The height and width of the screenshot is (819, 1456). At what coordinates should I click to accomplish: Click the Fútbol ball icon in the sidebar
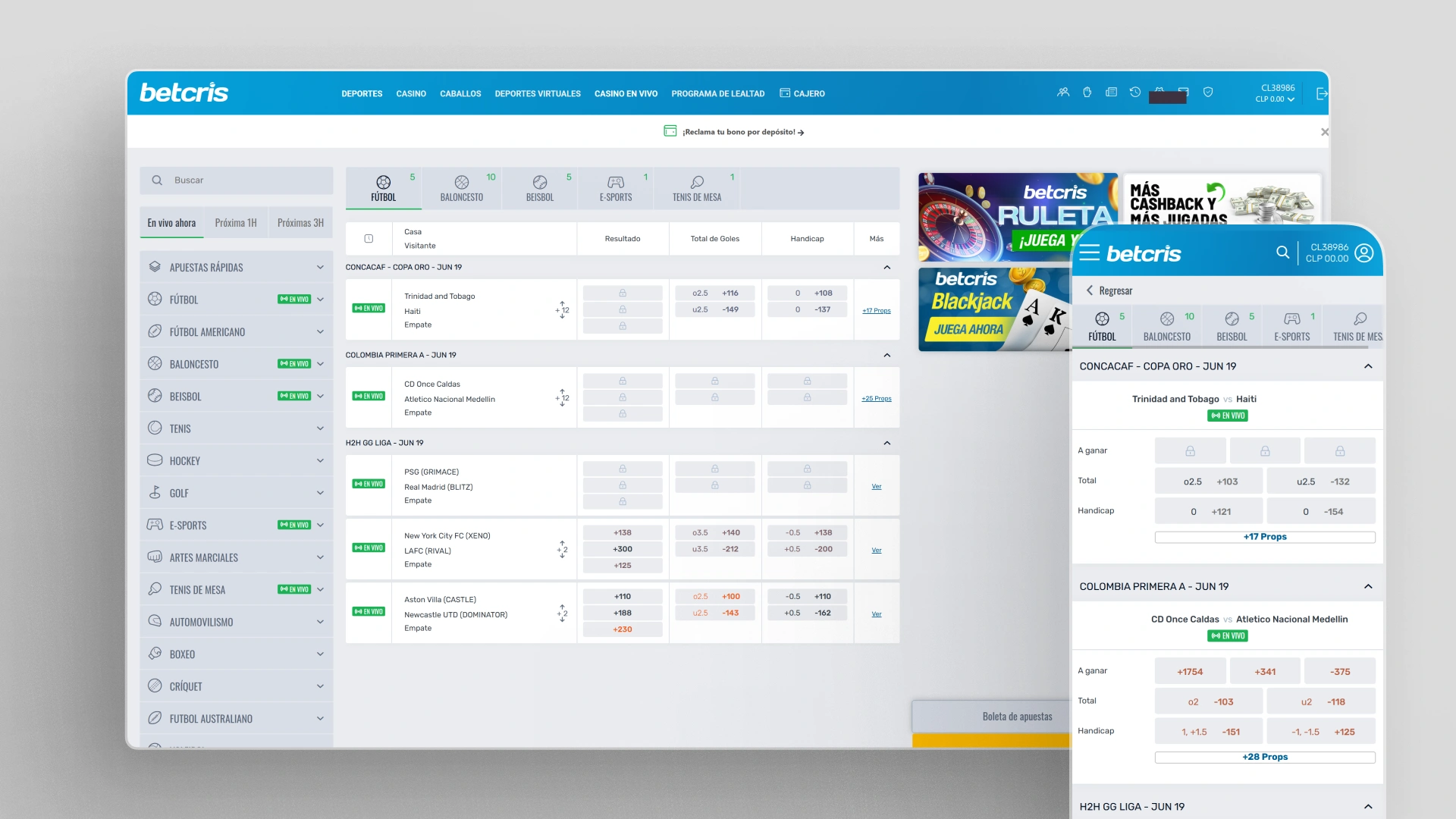[x=155, y=299]
